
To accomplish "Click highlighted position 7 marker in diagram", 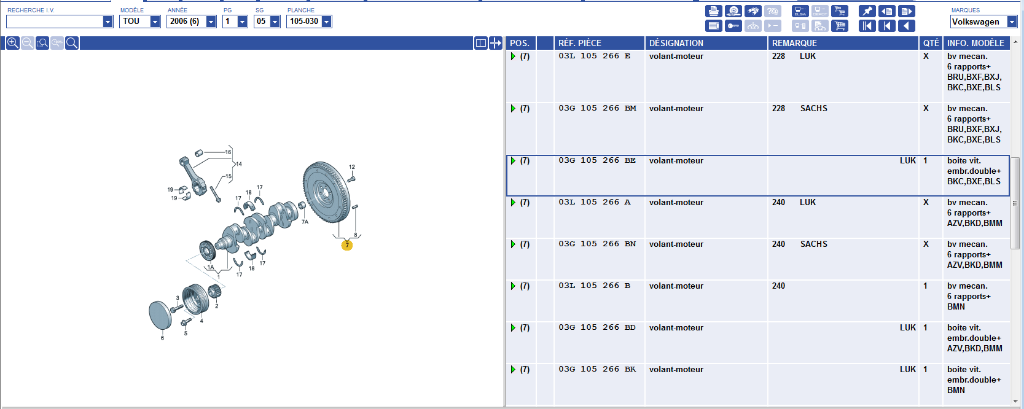I will click(347, 244).
